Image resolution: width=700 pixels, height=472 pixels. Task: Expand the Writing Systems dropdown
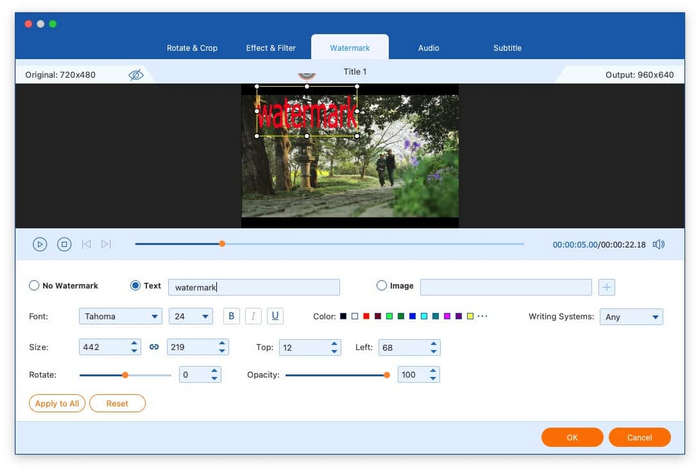click(630, 317)
